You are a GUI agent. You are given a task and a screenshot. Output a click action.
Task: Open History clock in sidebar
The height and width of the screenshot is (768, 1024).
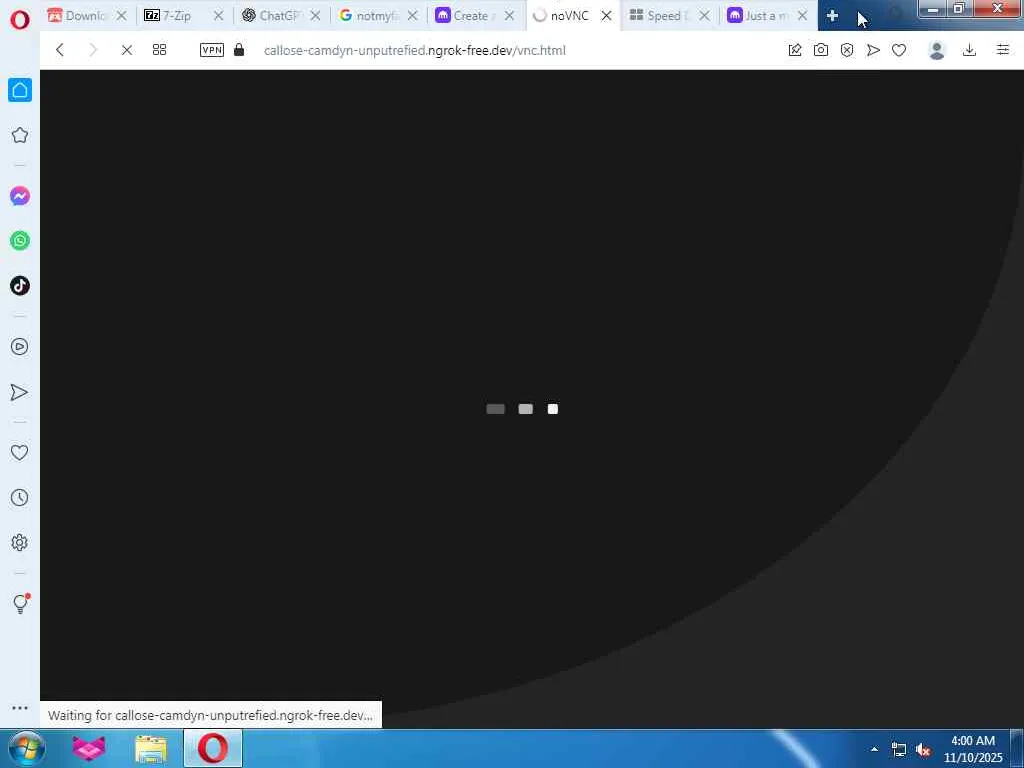pos(20,498)
